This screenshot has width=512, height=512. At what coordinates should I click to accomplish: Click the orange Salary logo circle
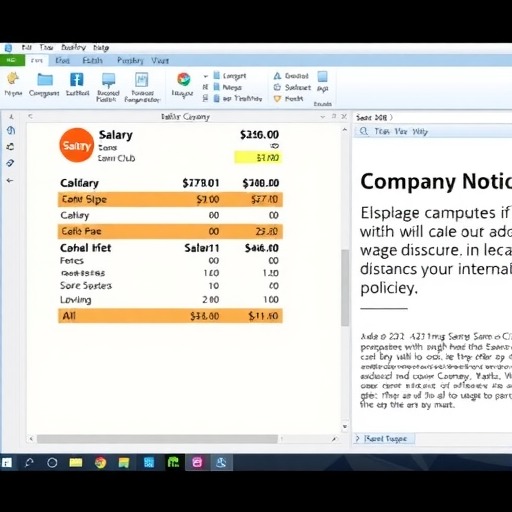tap(77, 145)
